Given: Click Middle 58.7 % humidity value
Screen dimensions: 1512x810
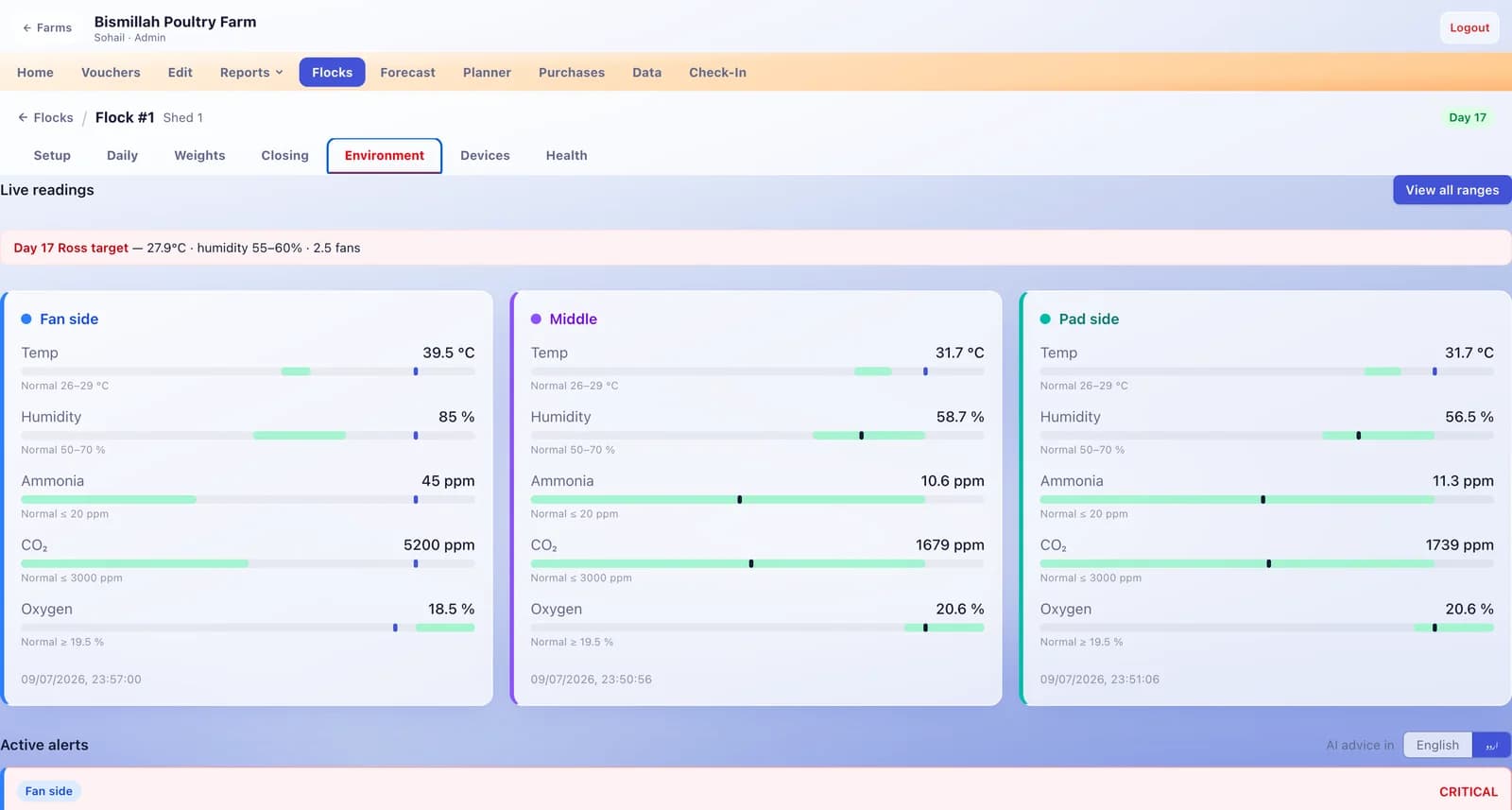Looking at the screenshot, I should pos(960,417).
